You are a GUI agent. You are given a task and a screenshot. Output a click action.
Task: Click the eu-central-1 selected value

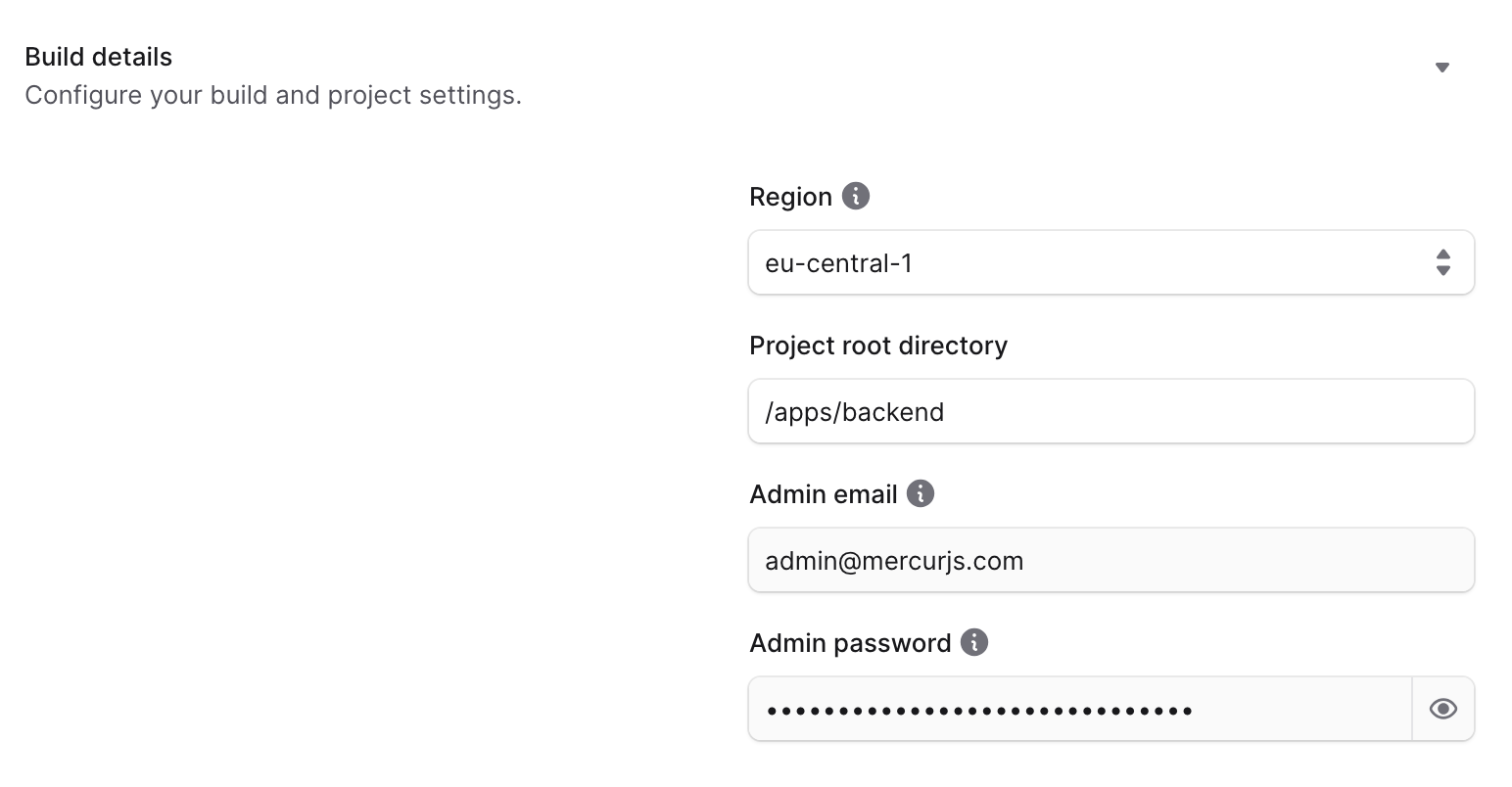click(x=839, y=263)
